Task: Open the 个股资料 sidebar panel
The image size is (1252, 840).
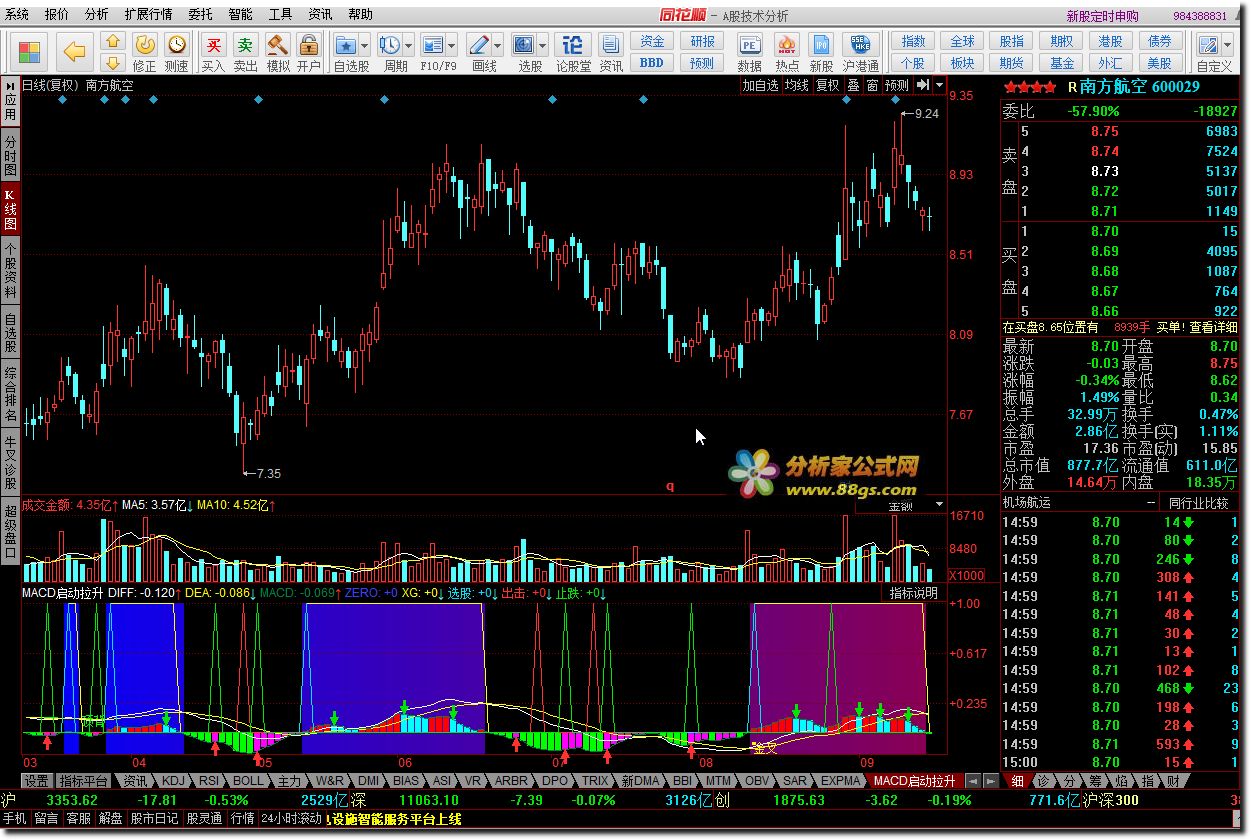Action: (x=10, y=270)
